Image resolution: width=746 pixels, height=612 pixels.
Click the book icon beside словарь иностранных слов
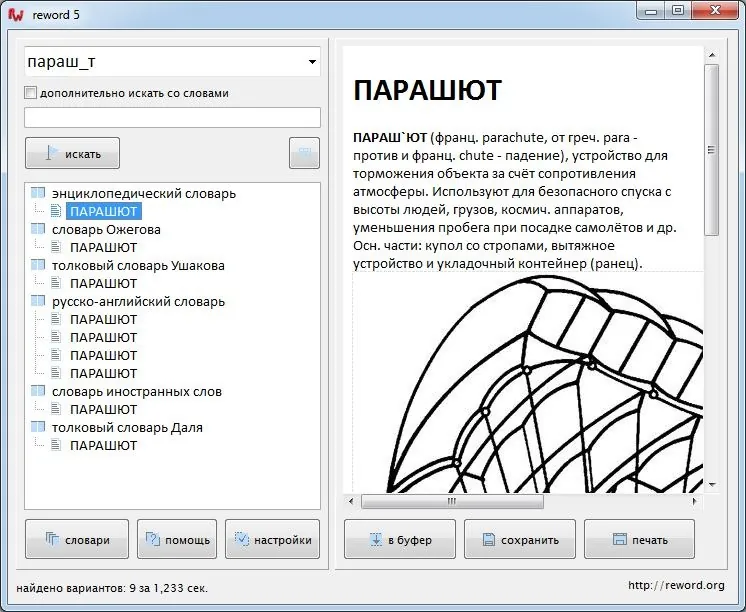pyautogui.click(x=38, y=391)
